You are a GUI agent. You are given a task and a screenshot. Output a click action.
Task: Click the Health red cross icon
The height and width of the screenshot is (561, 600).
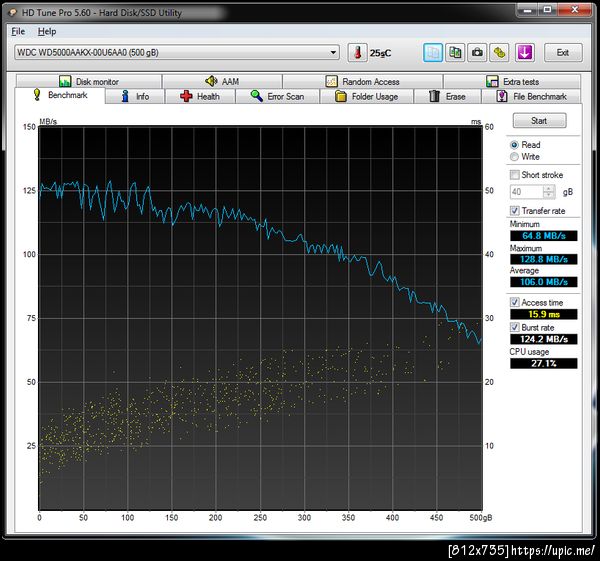point(186,96)
